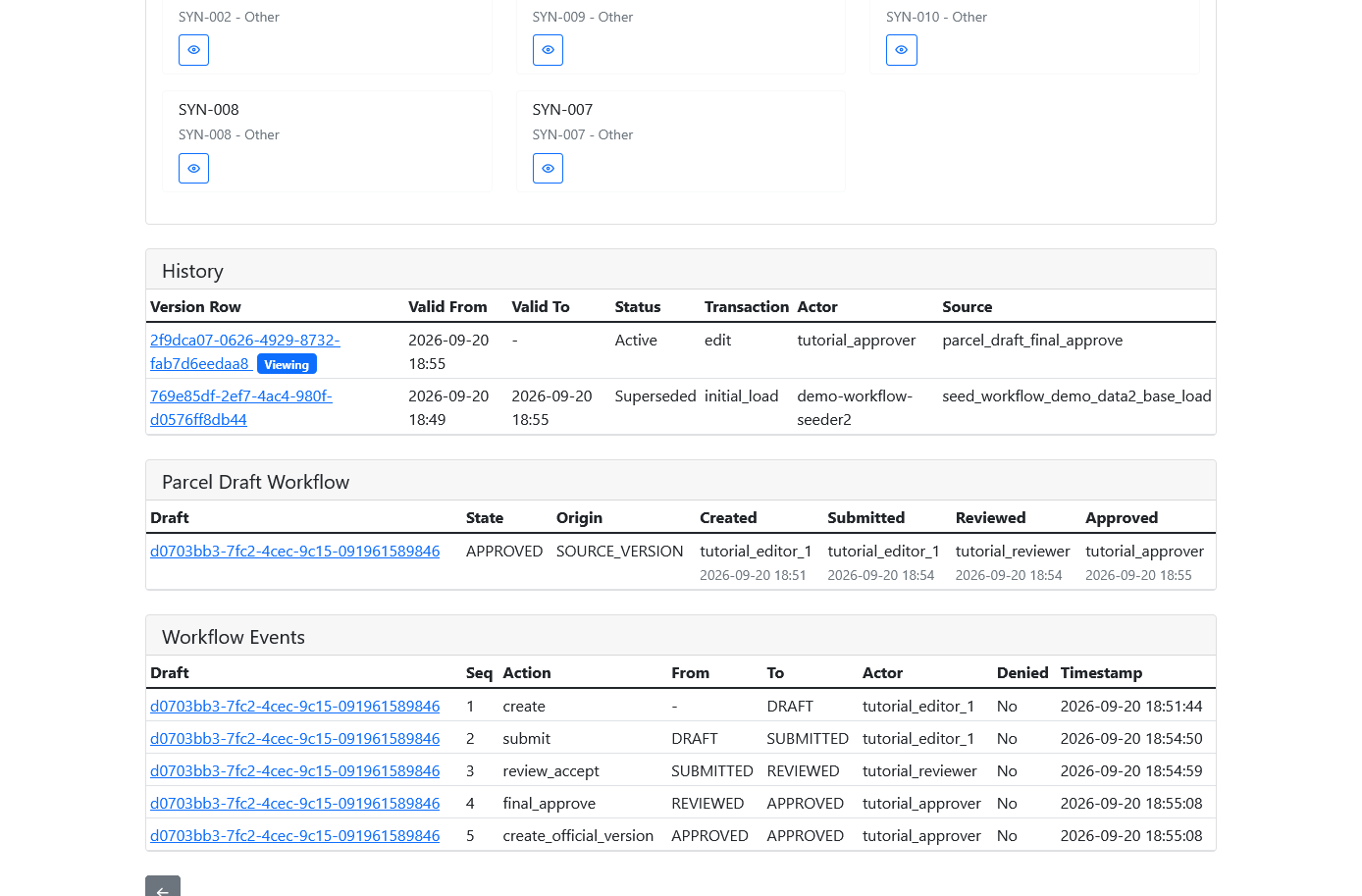Click the Version Row column header
1362x896 pixels.
[x=195, y=307]
